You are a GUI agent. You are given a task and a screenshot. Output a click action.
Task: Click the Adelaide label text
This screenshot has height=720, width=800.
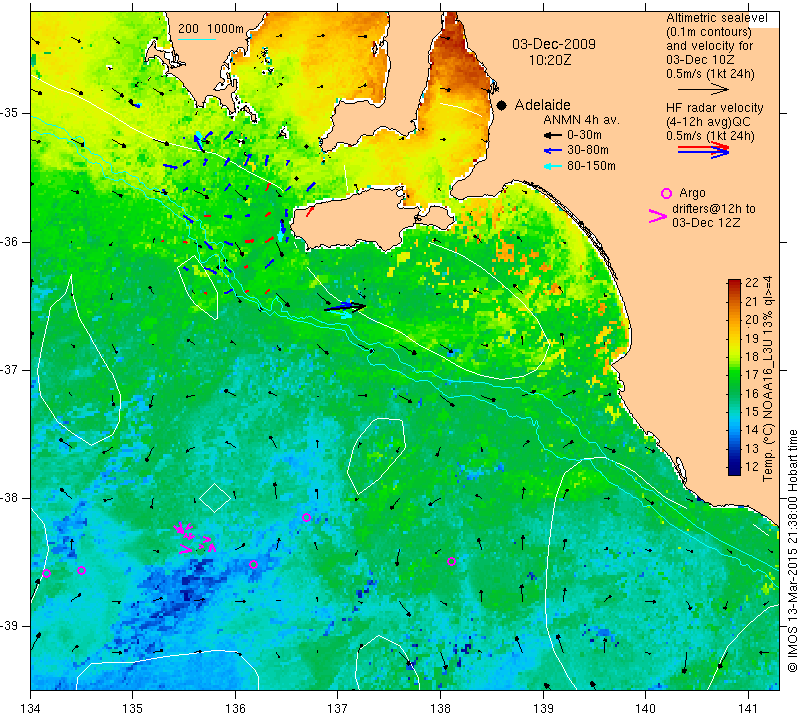coord(542,105)
